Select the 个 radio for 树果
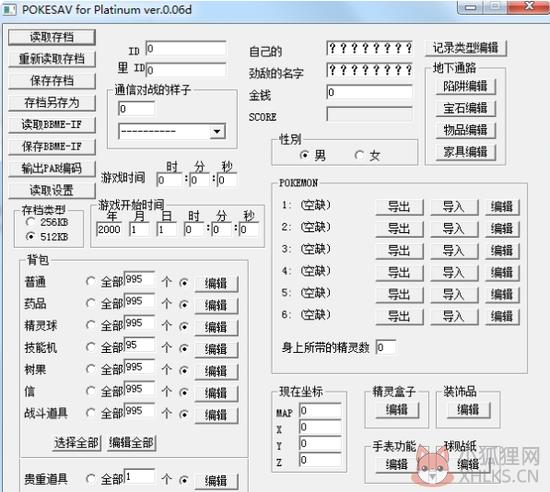 pos(183,371)
